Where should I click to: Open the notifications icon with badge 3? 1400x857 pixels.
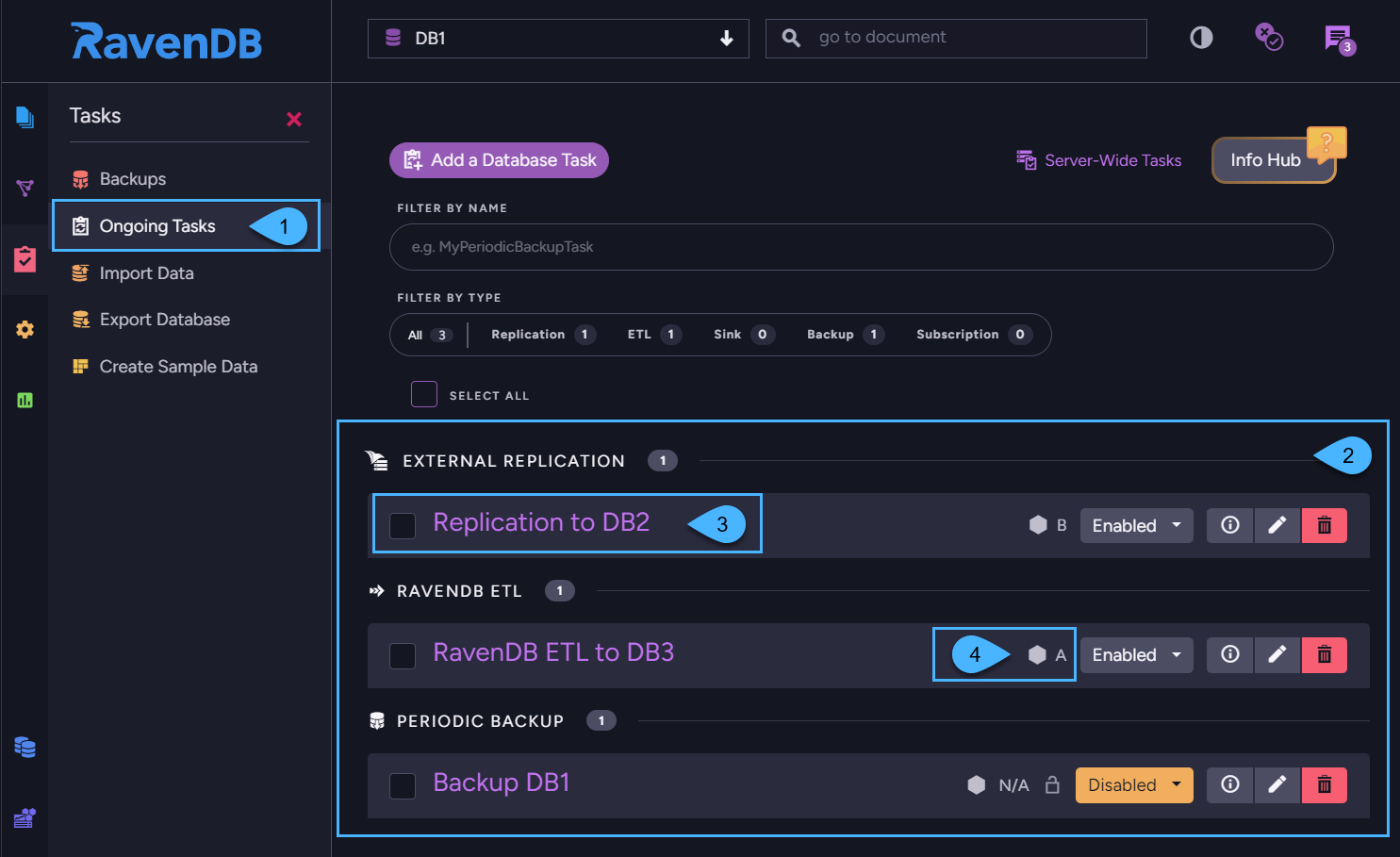tap(1339, 40)
